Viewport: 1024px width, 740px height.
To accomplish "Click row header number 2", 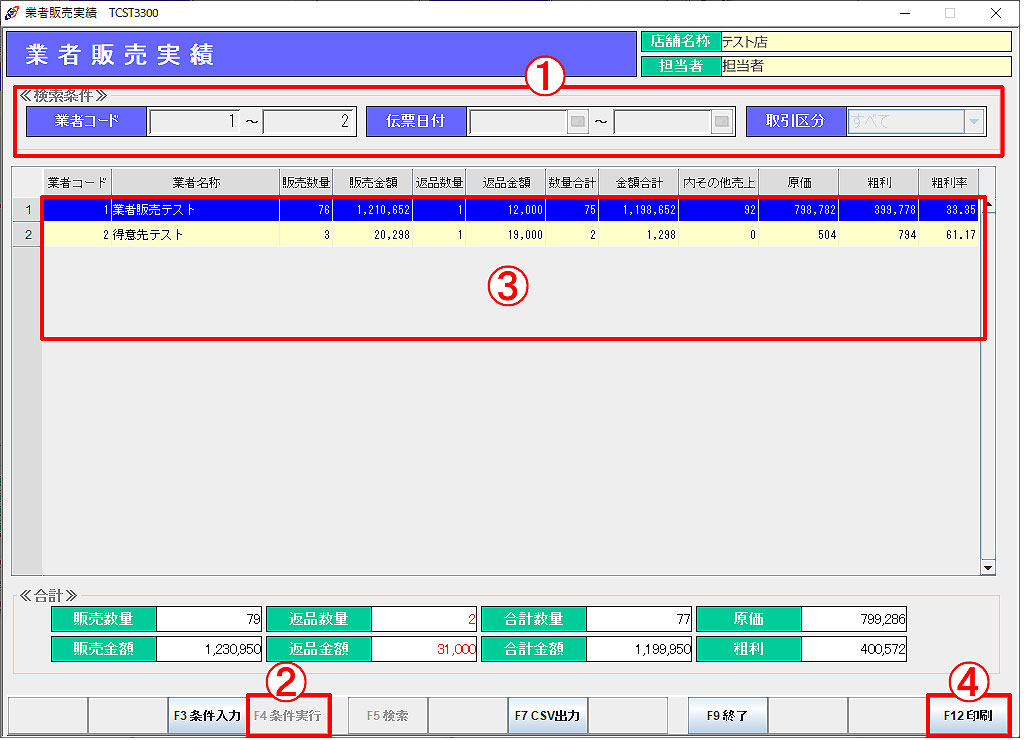I will point(27,235).
